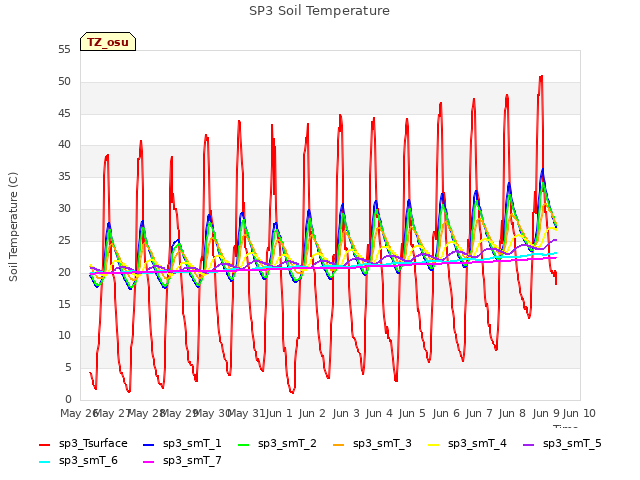Click the 45 y-axis tick label
This screenshot has width=640, height=480.
(64, 113)
